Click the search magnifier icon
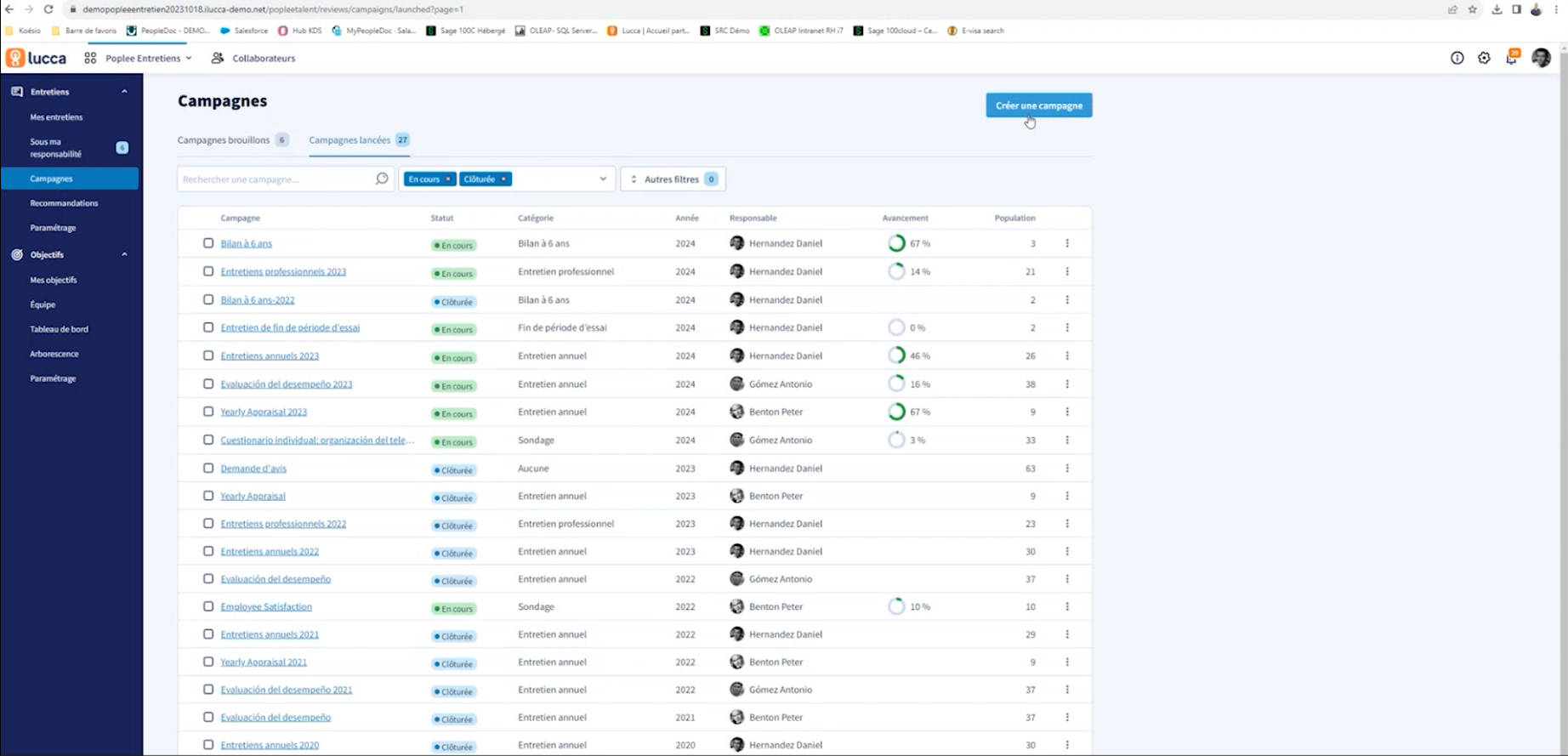Viewport: 1568px width, 756px height. pos(382,179)
